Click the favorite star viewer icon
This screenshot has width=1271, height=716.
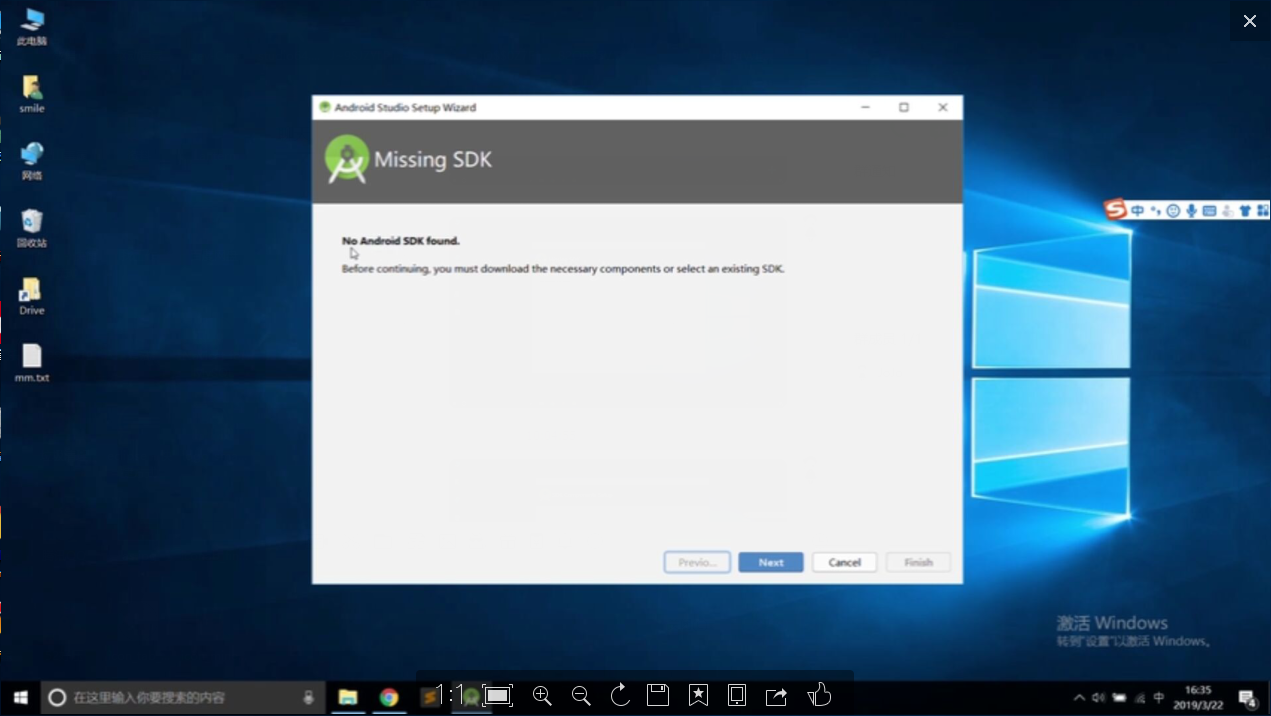(x=698, y=695)
